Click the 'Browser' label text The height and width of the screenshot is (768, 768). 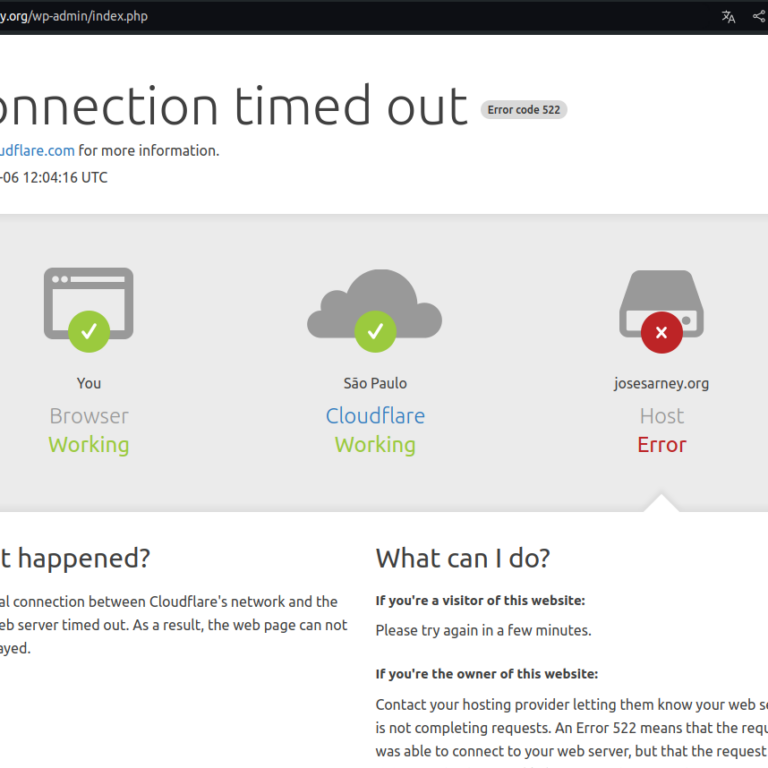tap(89, 416)
